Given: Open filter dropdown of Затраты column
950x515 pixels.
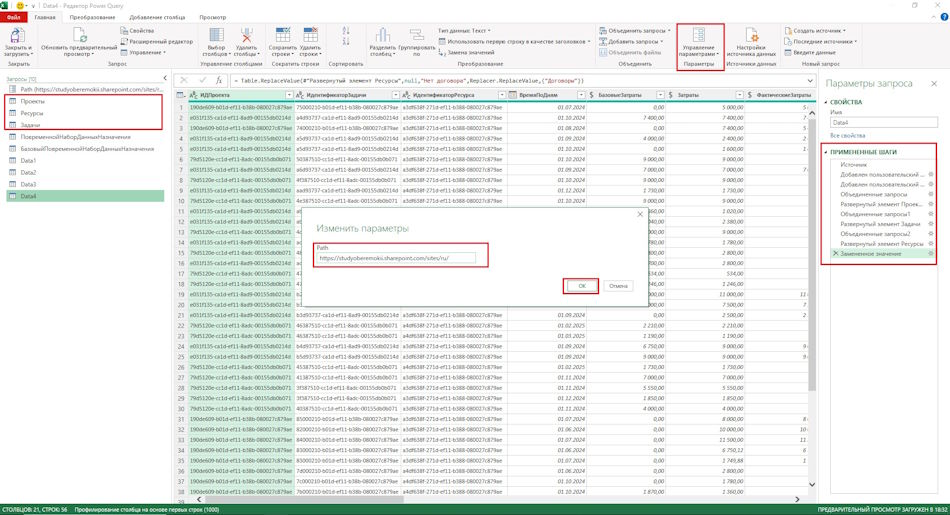Looking at the screenshot, I should click(739, 95).
